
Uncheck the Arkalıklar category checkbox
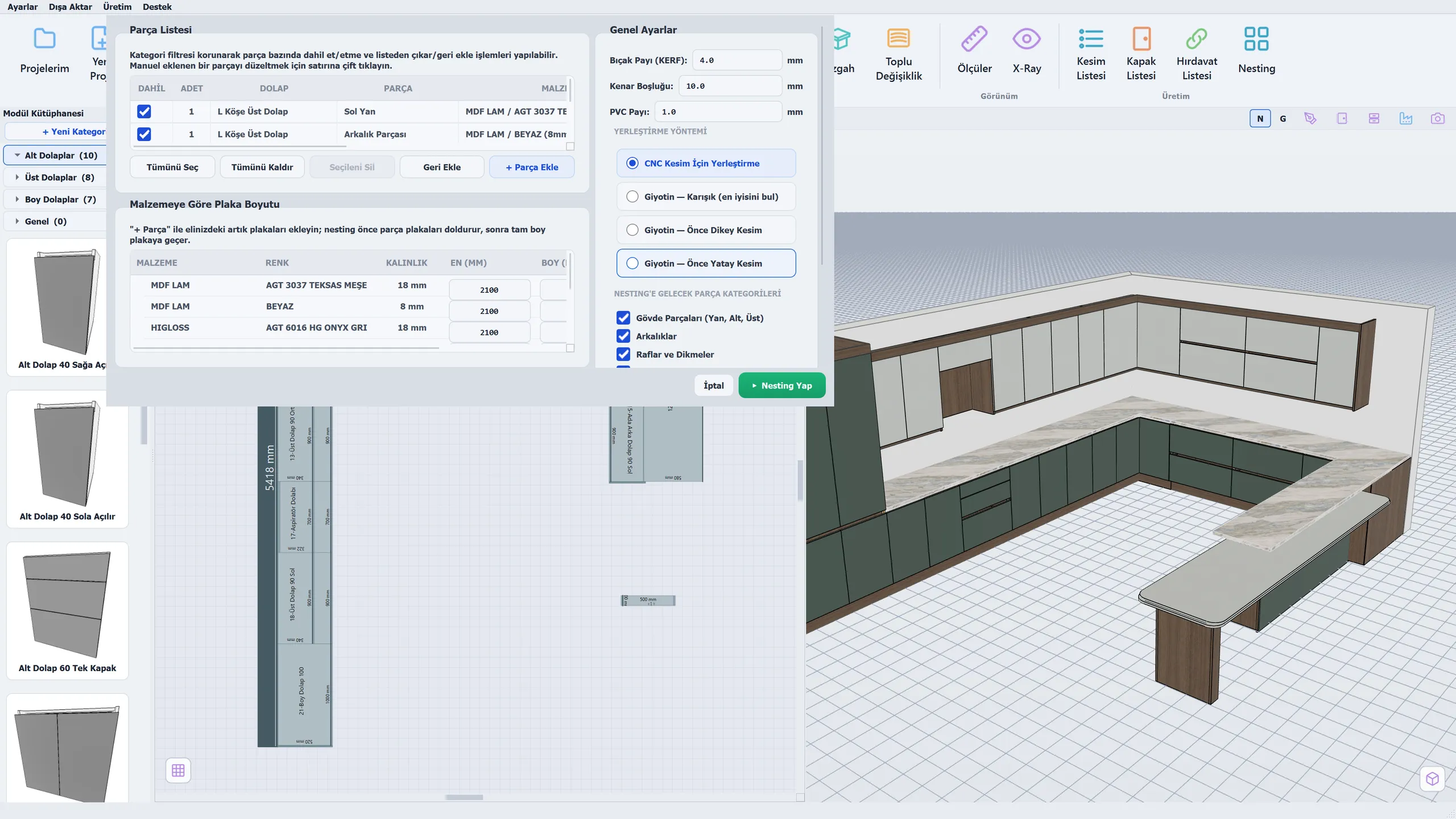coord(623,336)
